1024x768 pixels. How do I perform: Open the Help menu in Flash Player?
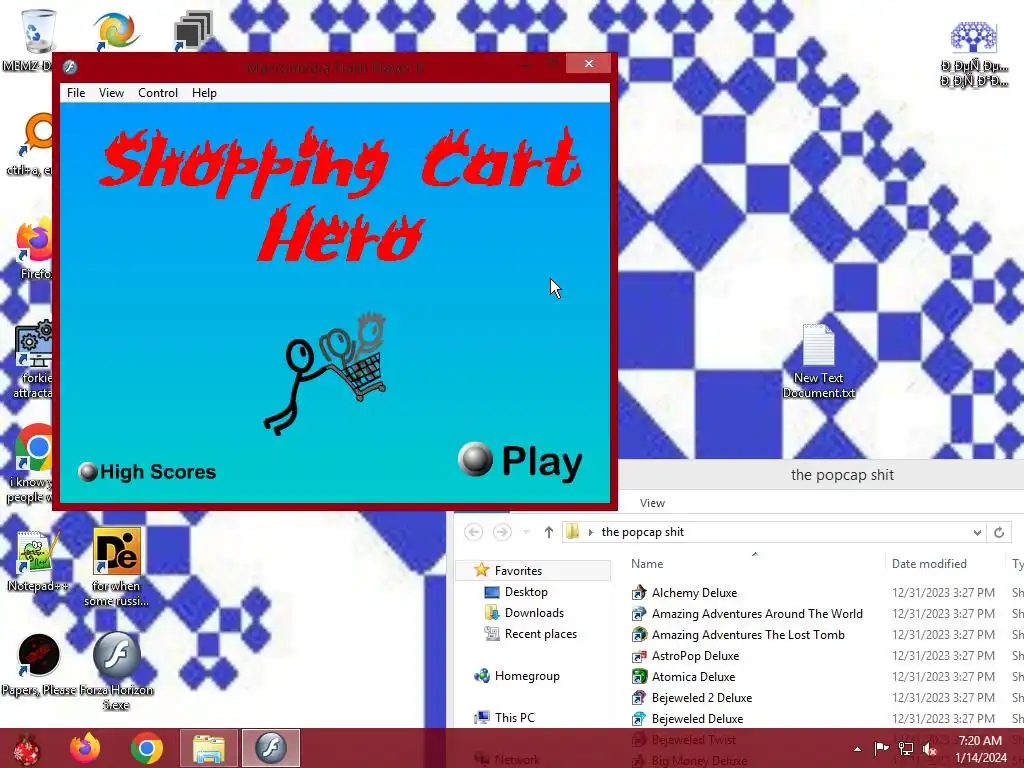tap(204, 93)
